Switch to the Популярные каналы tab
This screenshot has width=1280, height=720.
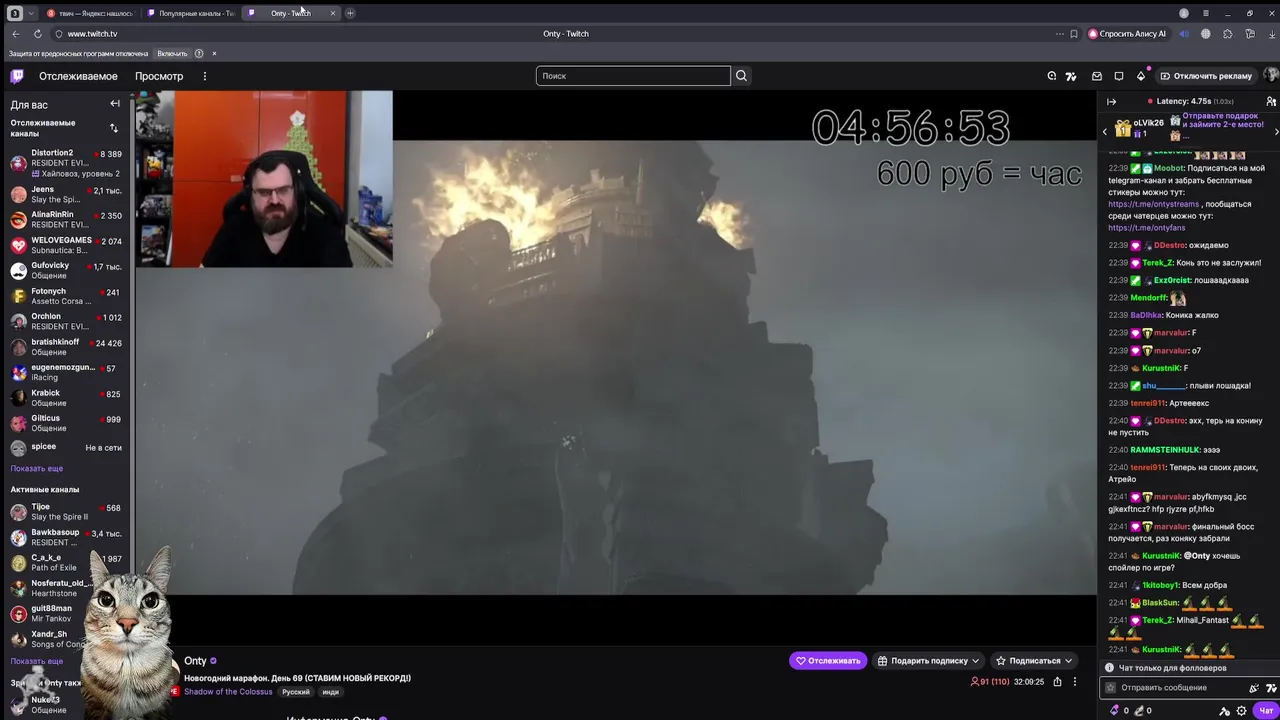(x=190, y=13)
